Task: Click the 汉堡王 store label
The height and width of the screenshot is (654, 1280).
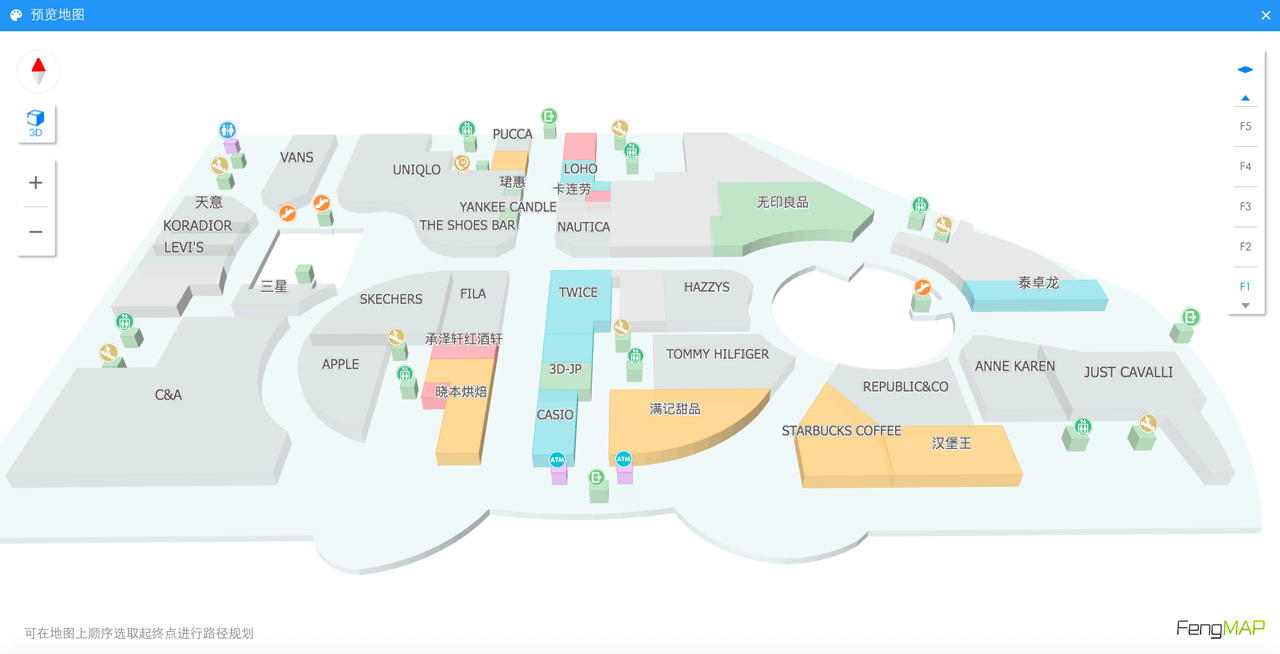Action: (x=952, y=443)
